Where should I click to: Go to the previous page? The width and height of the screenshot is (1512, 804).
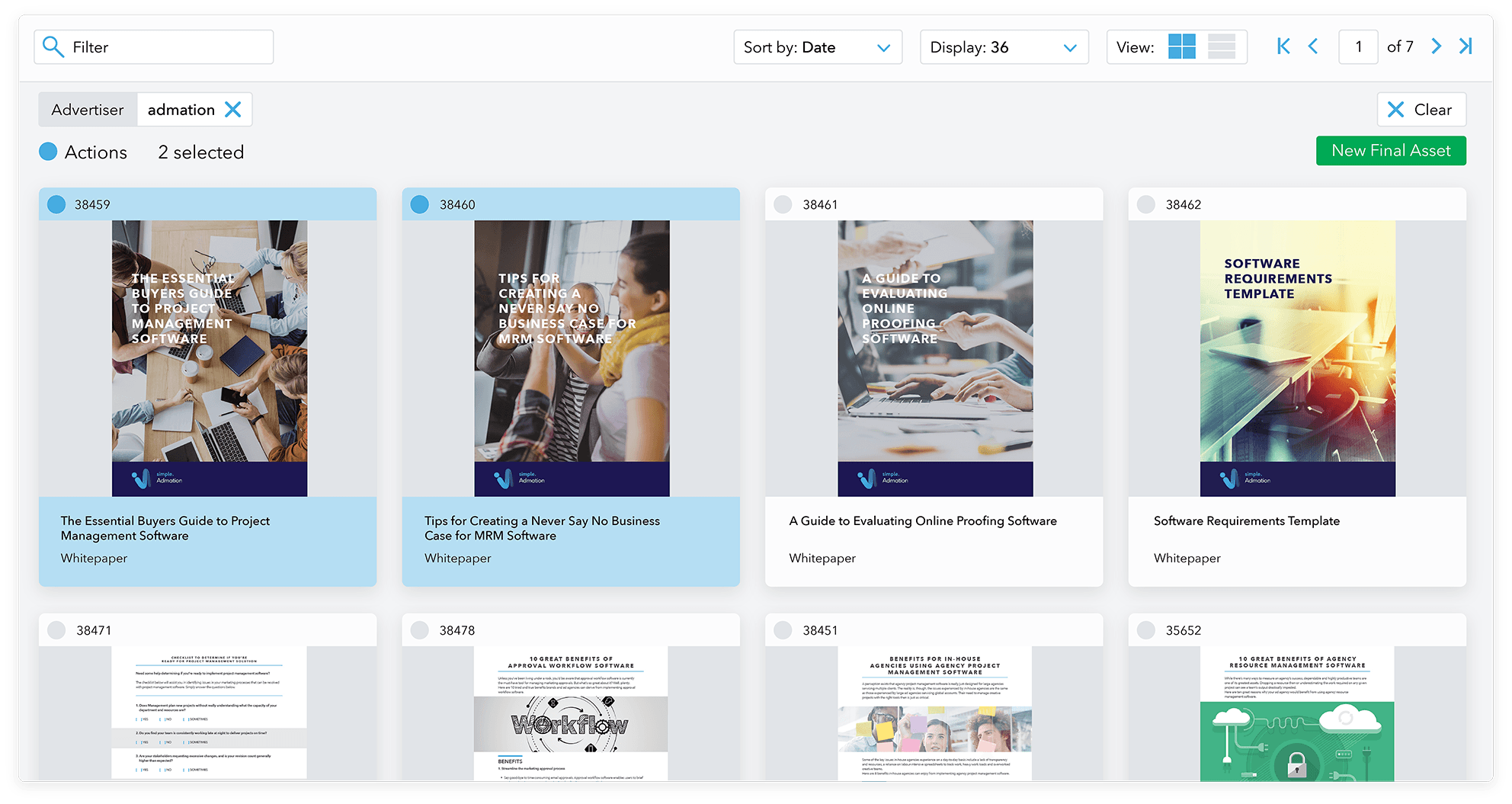point(1313,46)
